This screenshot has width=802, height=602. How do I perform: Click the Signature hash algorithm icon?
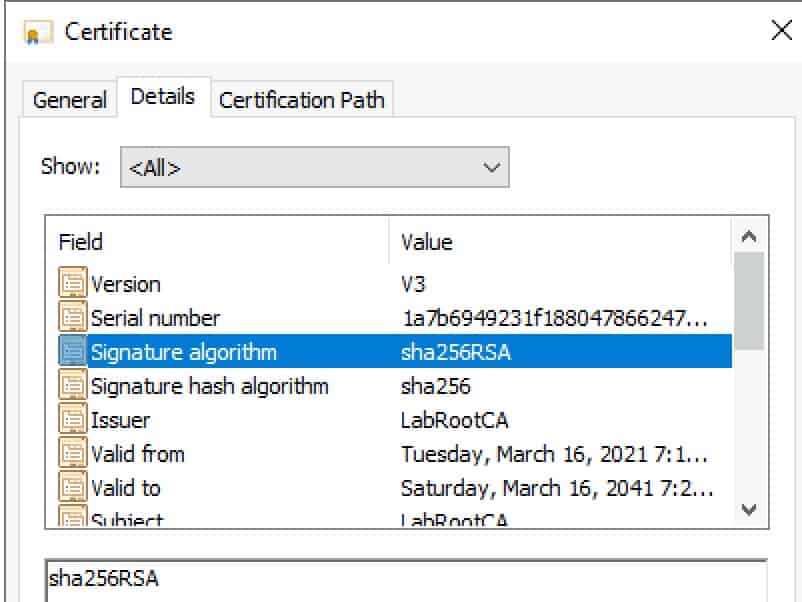(73, 386)
